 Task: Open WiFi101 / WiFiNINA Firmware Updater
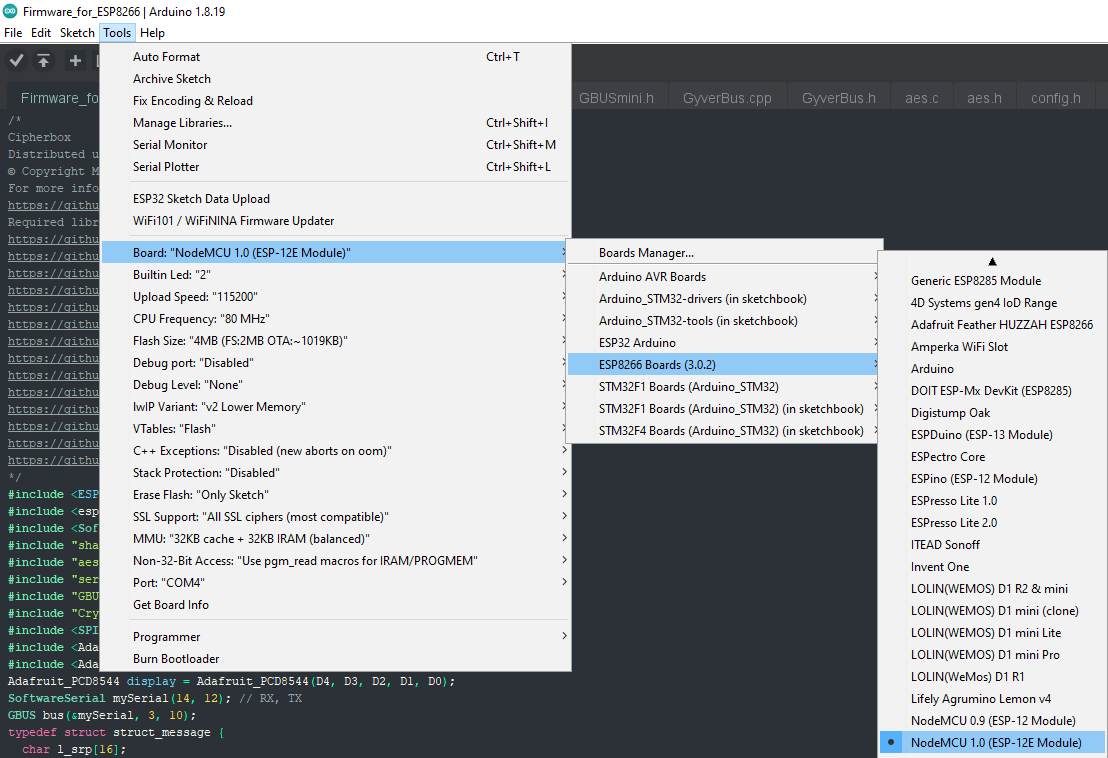click(336, 220)
